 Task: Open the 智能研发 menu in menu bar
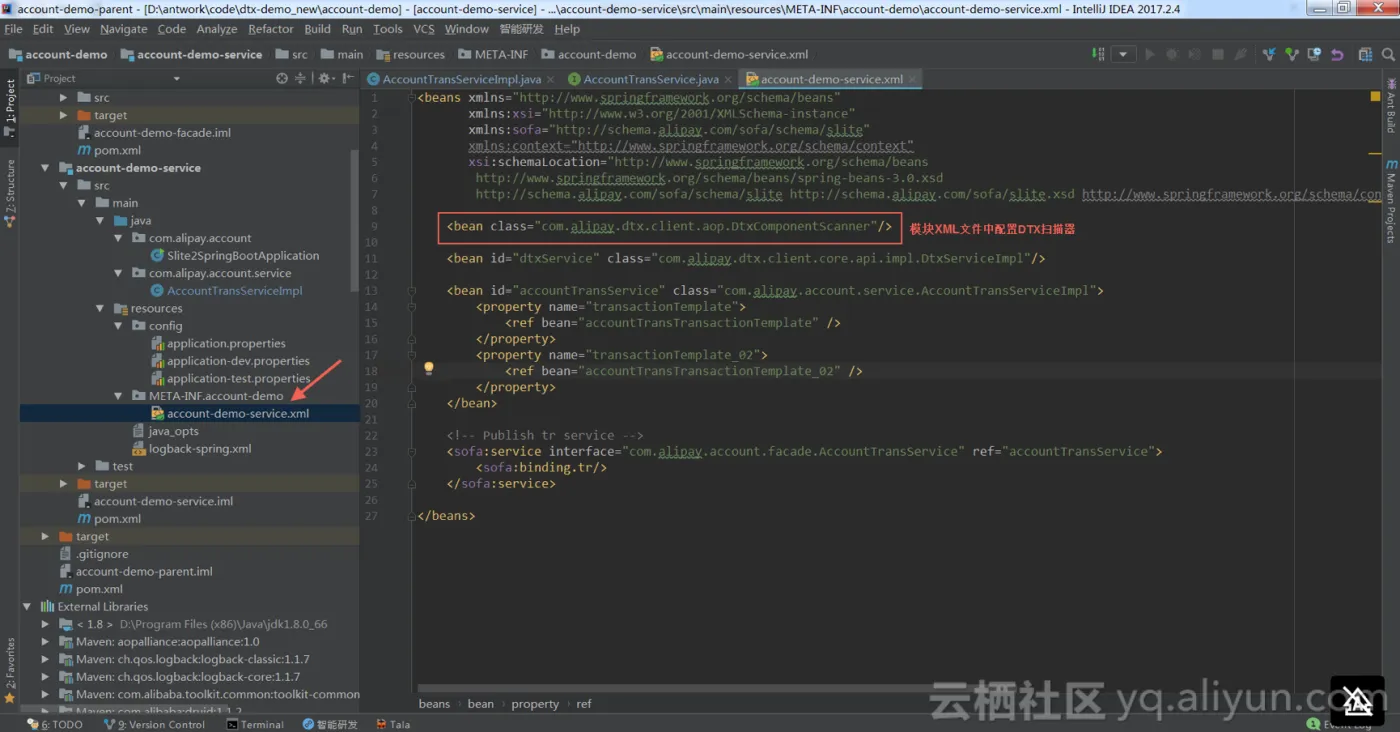[x=522, y=29]
